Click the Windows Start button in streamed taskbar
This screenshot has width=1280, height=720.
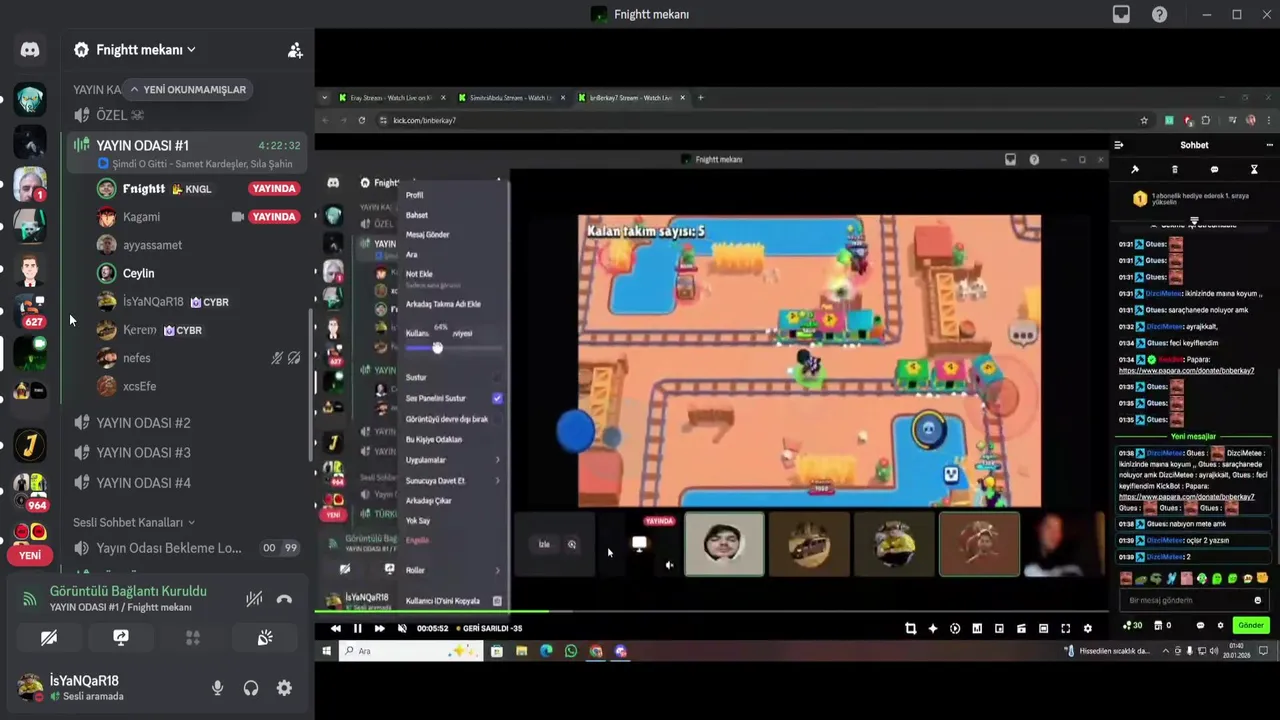pos(326,651)
